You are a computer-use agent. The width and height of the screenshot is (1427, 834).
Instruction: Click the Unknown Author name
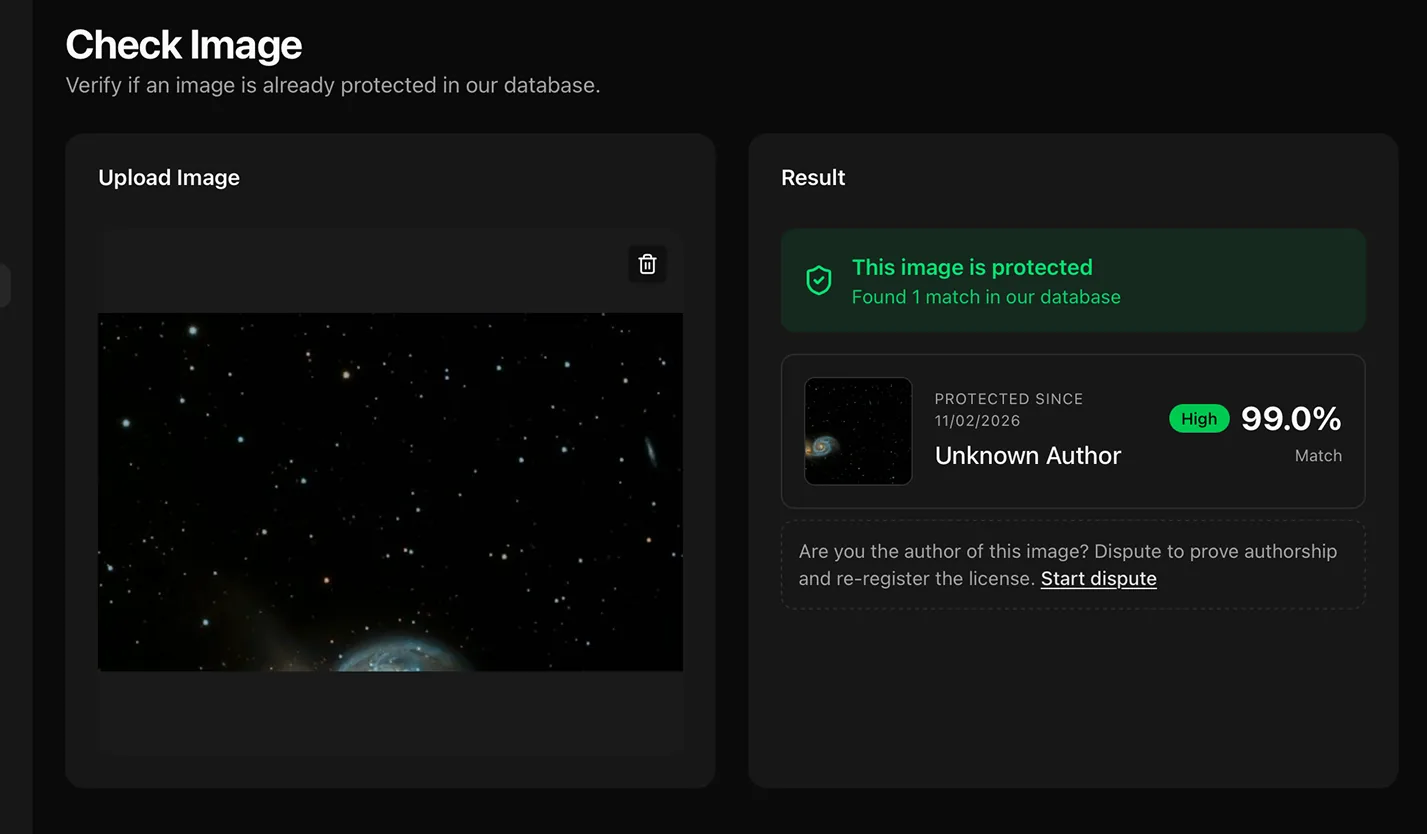coord(1028,455)
